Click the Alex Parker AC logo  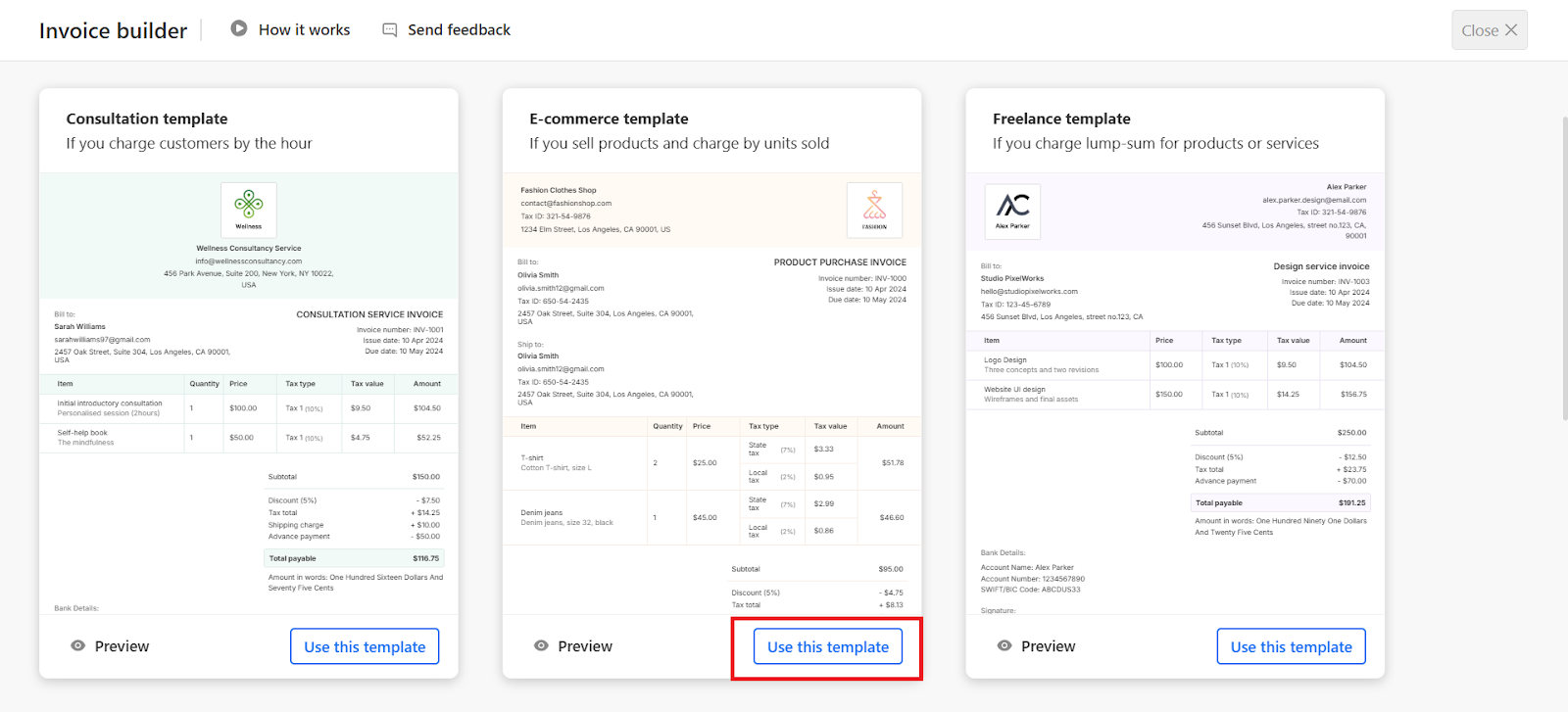click(1012, 211)
